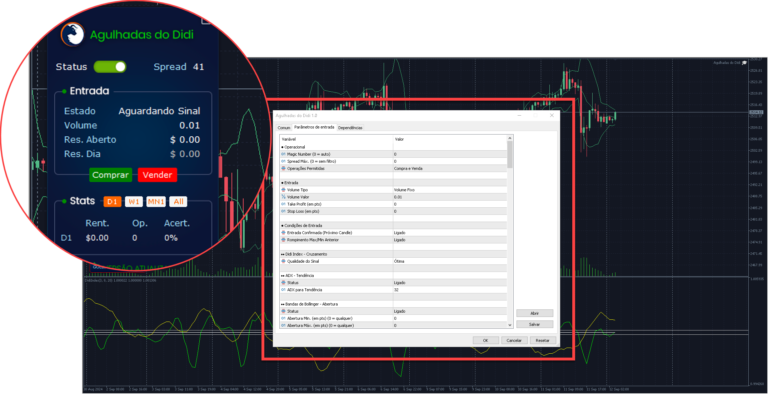The image size is (768, 394).
Task: Click the Volume Valor value 0.01
Action: 450,197
